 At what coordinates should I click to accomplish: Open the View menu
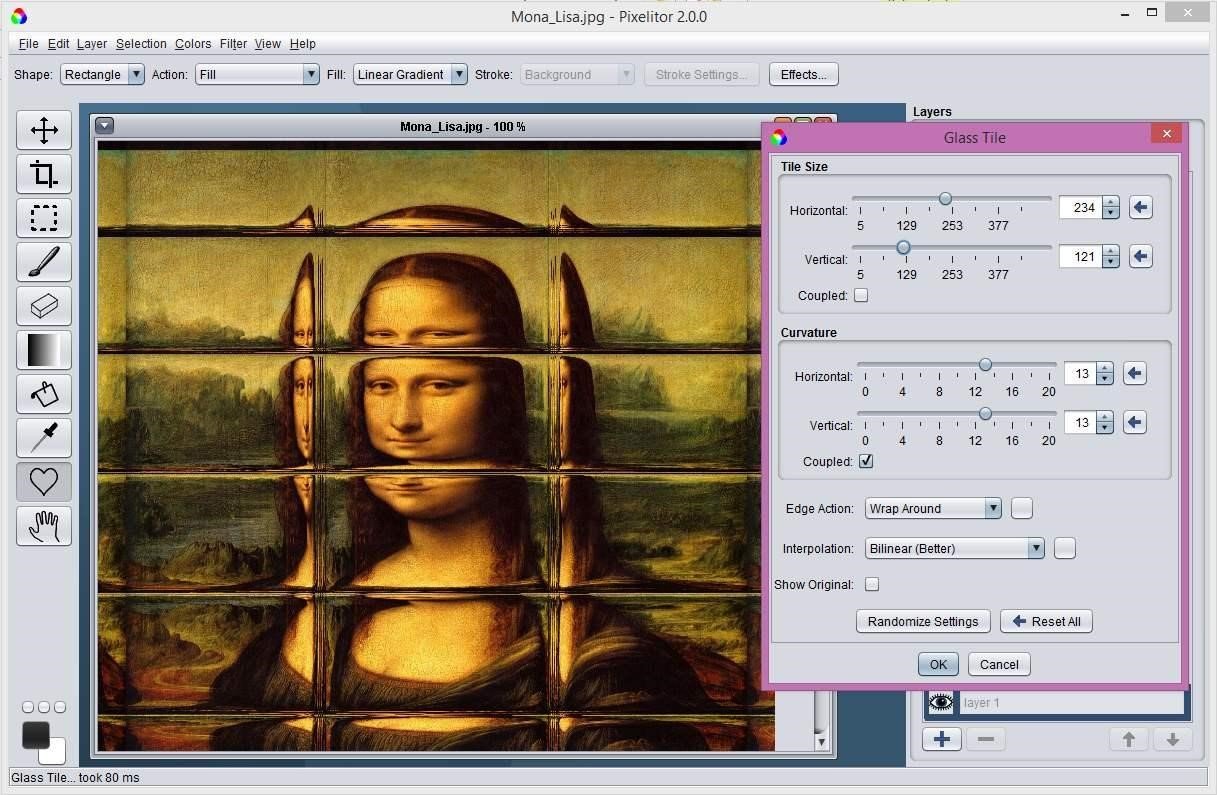pos(267,43)
